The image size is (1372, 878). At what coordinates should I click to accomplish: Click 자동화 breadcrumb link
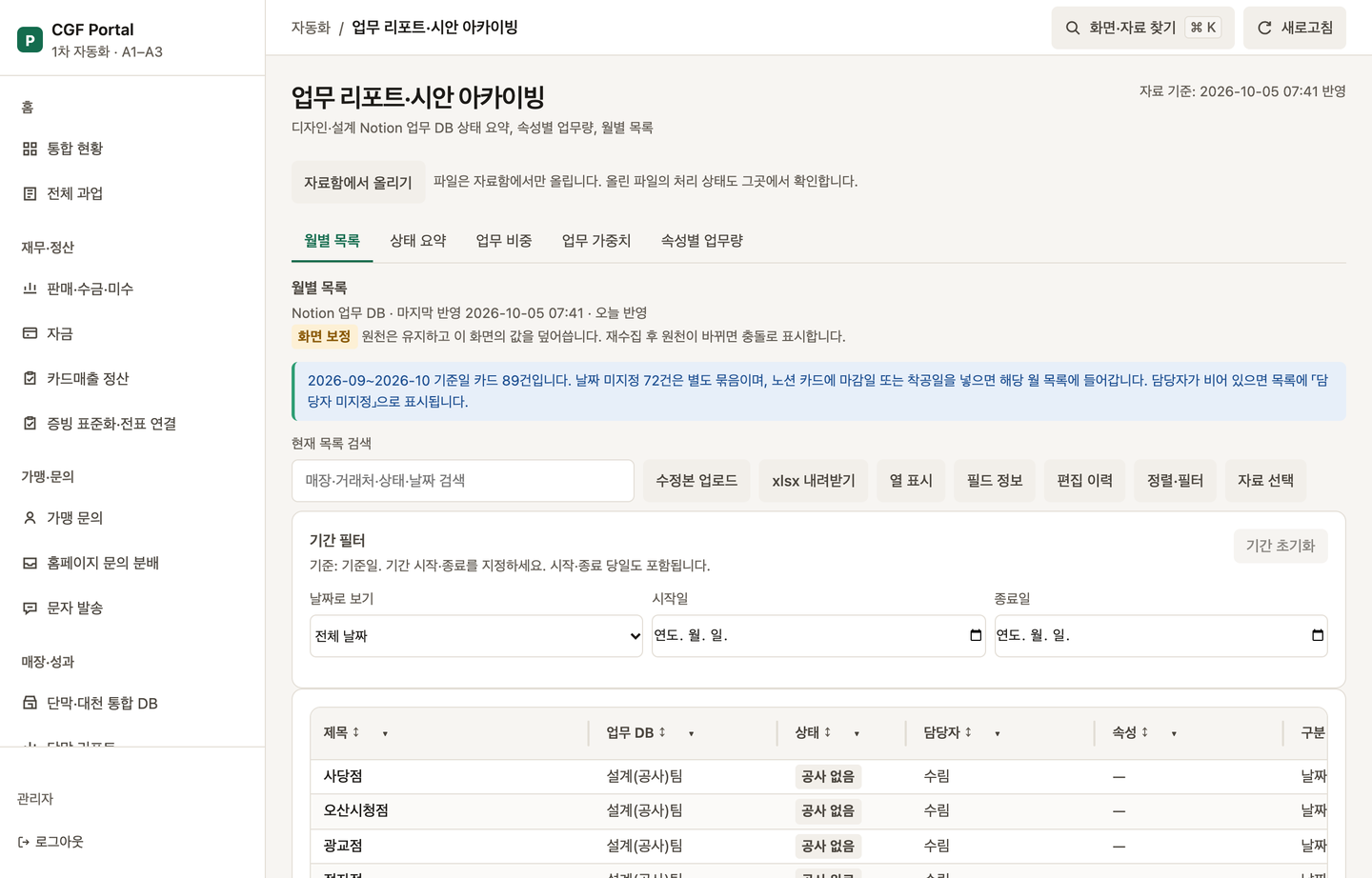pos(311,28)
